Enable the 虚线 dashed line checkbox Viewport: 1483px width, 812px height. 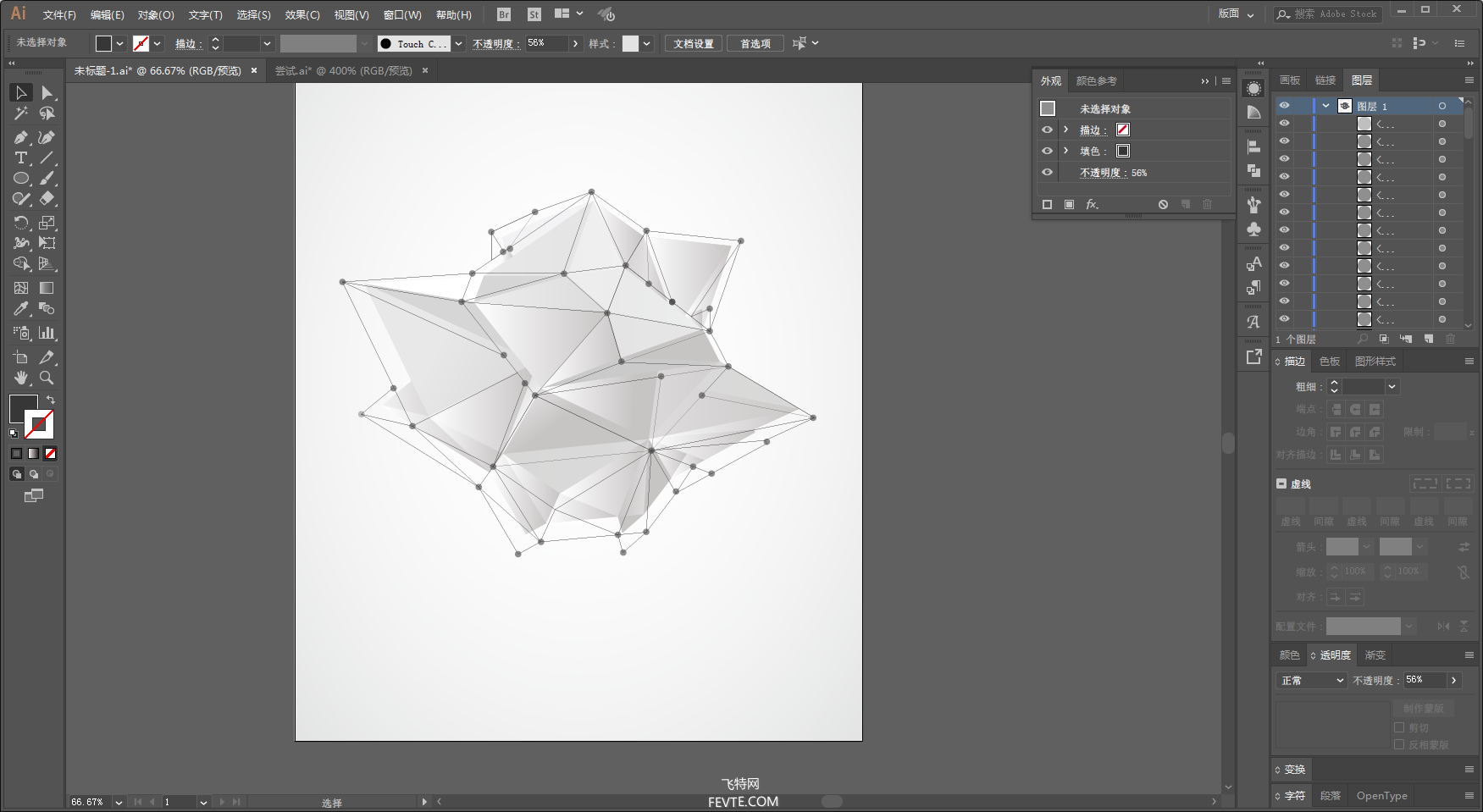(1281, 483)
